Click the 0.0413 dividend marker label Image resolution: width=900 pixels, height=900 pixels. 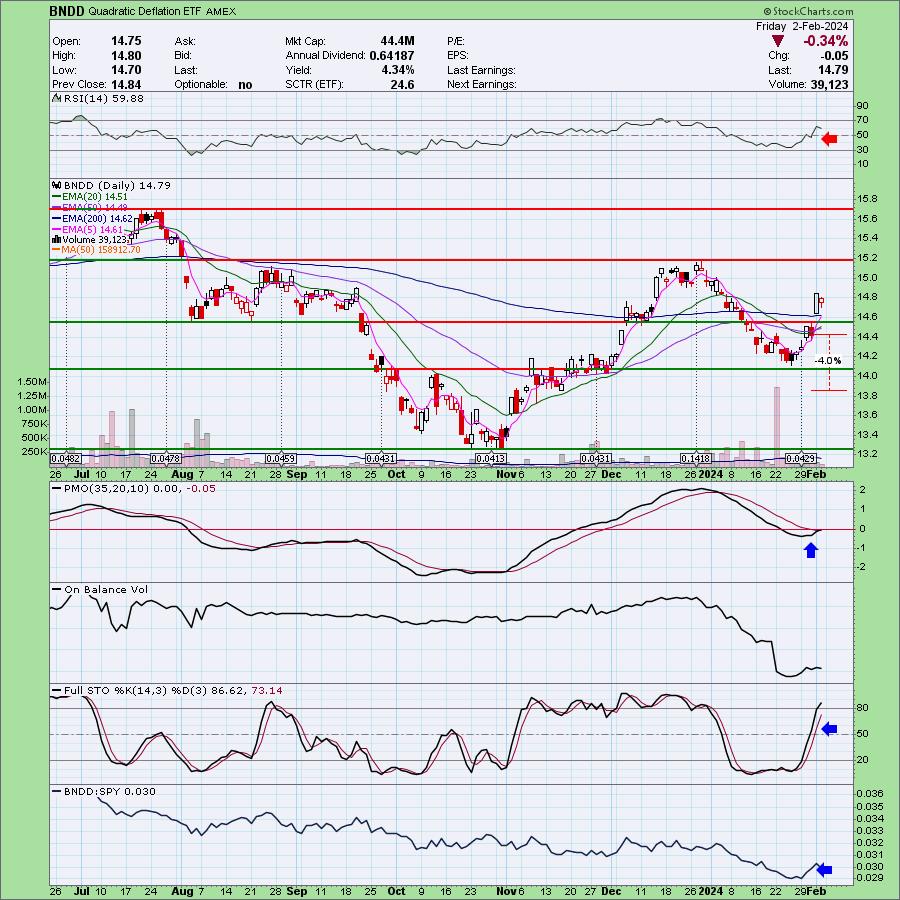point(491,459)
